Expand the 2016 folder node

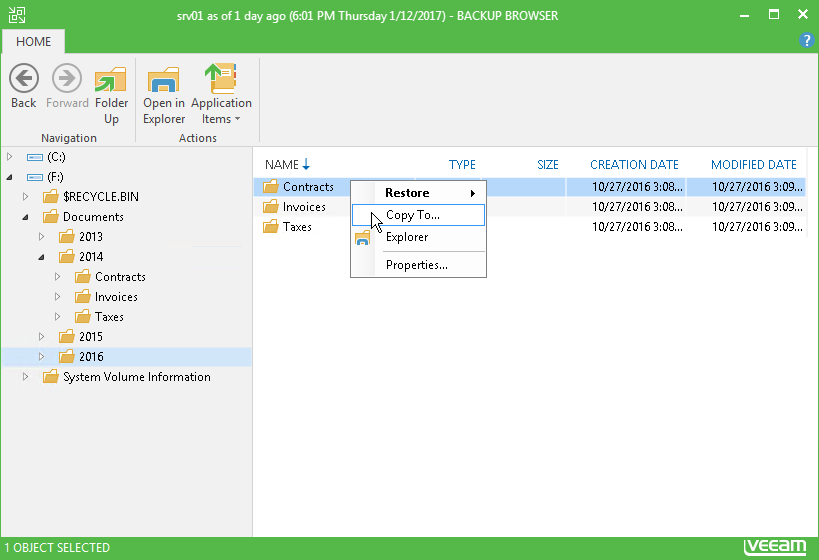(x=41, y=357)
